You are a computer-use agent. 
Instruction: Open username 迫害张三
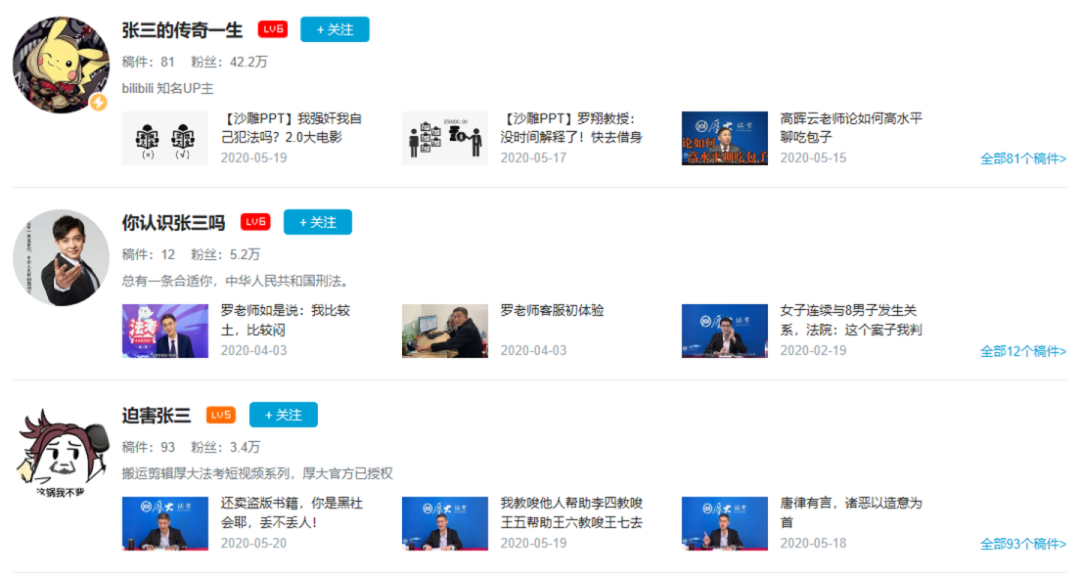click(156, 415)
